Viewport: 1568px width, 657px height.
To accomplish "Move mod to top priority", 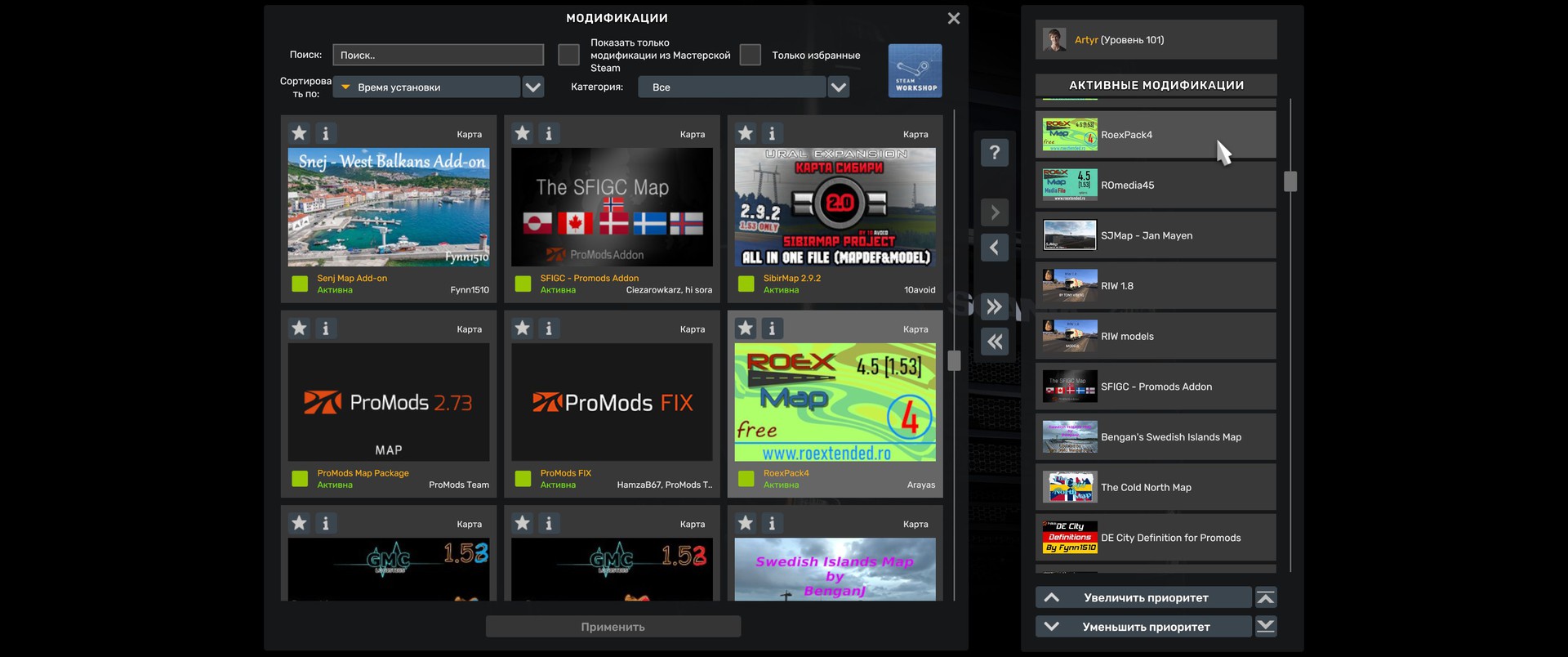I will coord(1266,597).
